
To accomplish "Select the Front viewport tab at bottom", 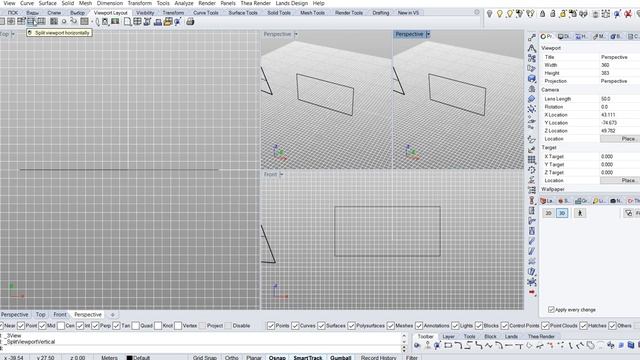I will pyautogui.click(x=60, y=315).
